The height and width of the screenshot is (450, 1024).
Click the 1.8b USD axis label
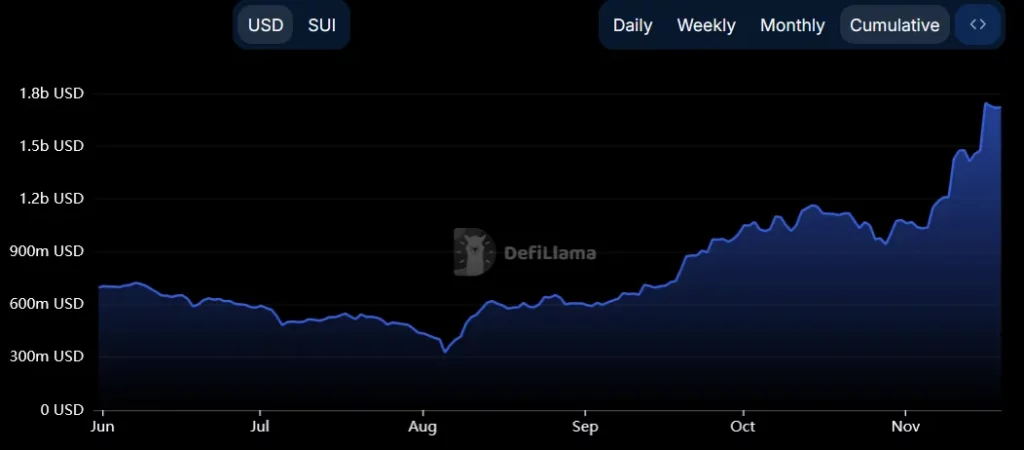point(52,93)
